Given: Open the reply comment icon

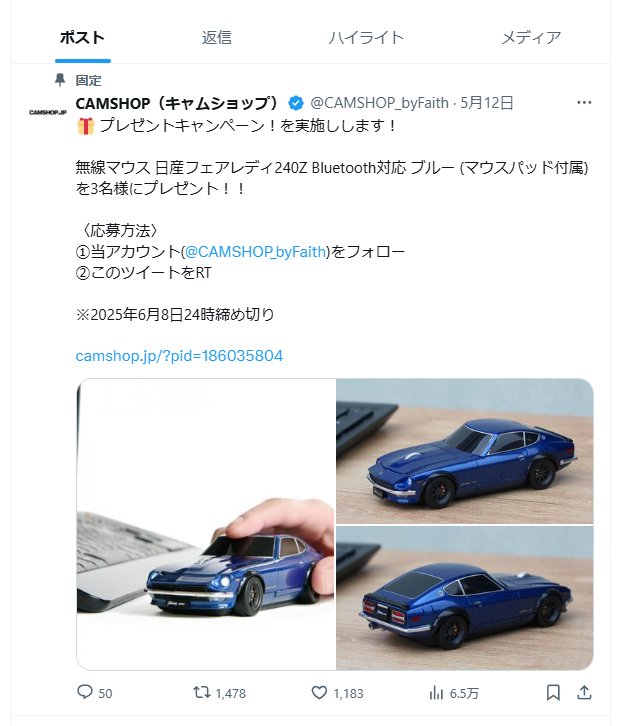Looking at the screenshot, I should pyautogui.click(x=85, y=692).
